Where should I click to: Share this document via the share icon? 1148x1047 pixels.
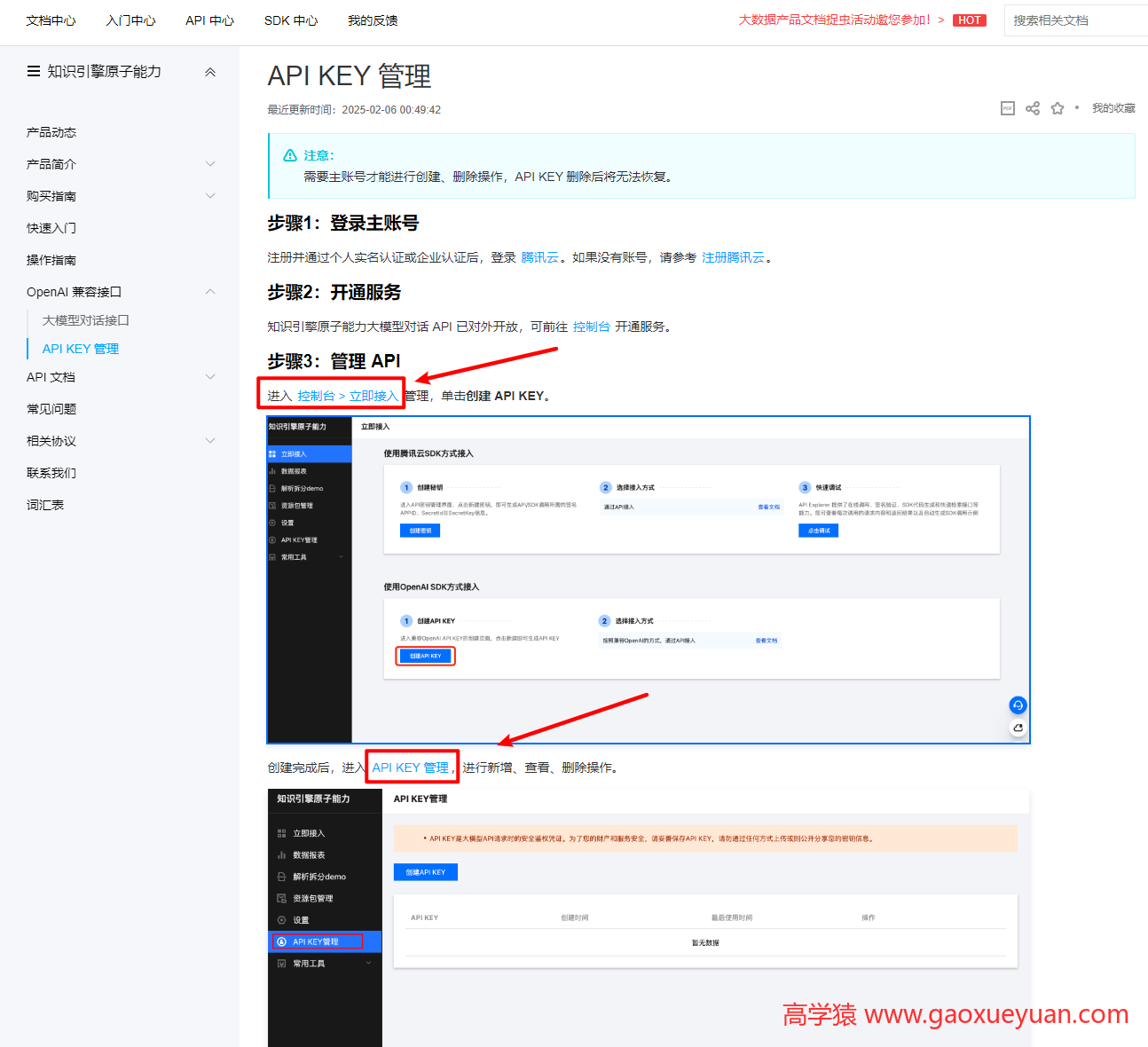tap(1032, 107)
